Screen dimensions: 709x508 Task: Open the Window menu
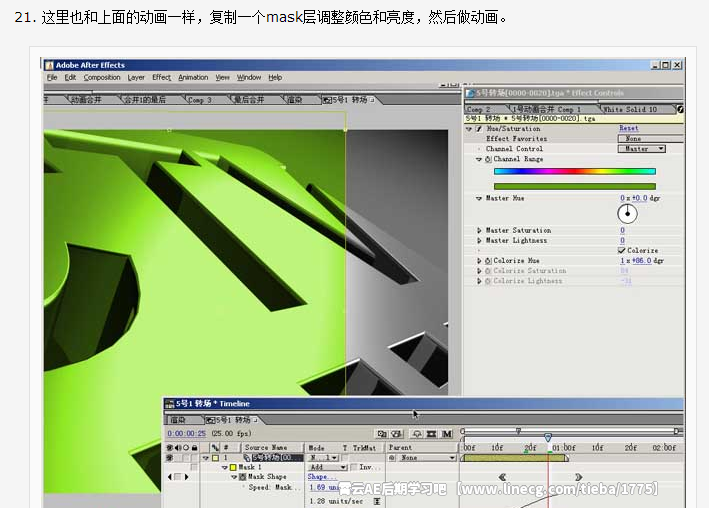[249, 77]
